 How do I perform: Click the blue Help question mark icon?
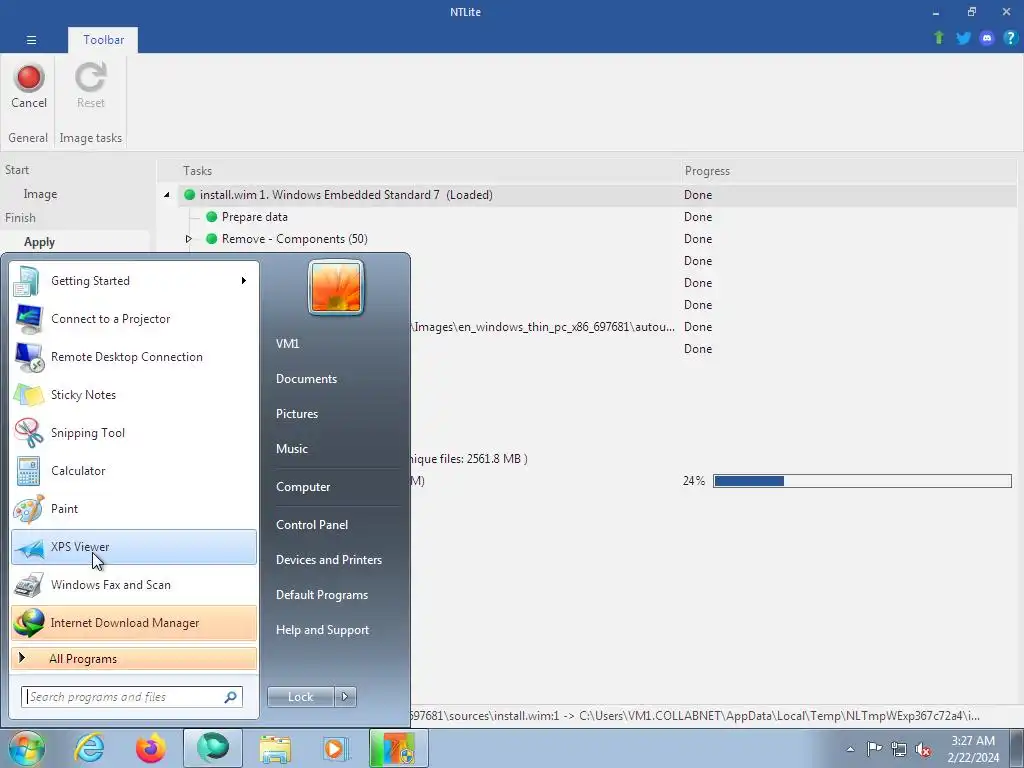[1010, 38]
